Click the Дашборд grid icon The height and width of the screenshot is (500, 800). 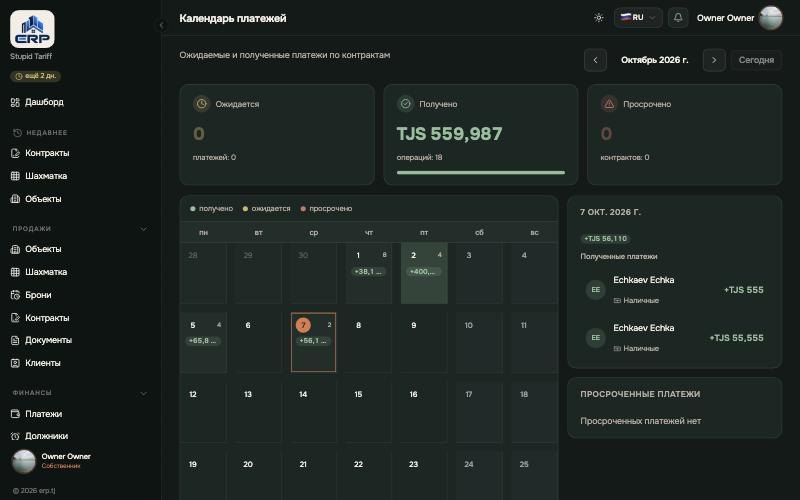15,102
